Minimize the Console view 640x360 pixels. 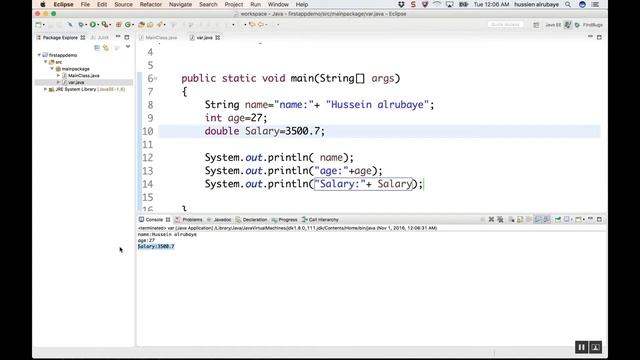(x=590, y=219)
